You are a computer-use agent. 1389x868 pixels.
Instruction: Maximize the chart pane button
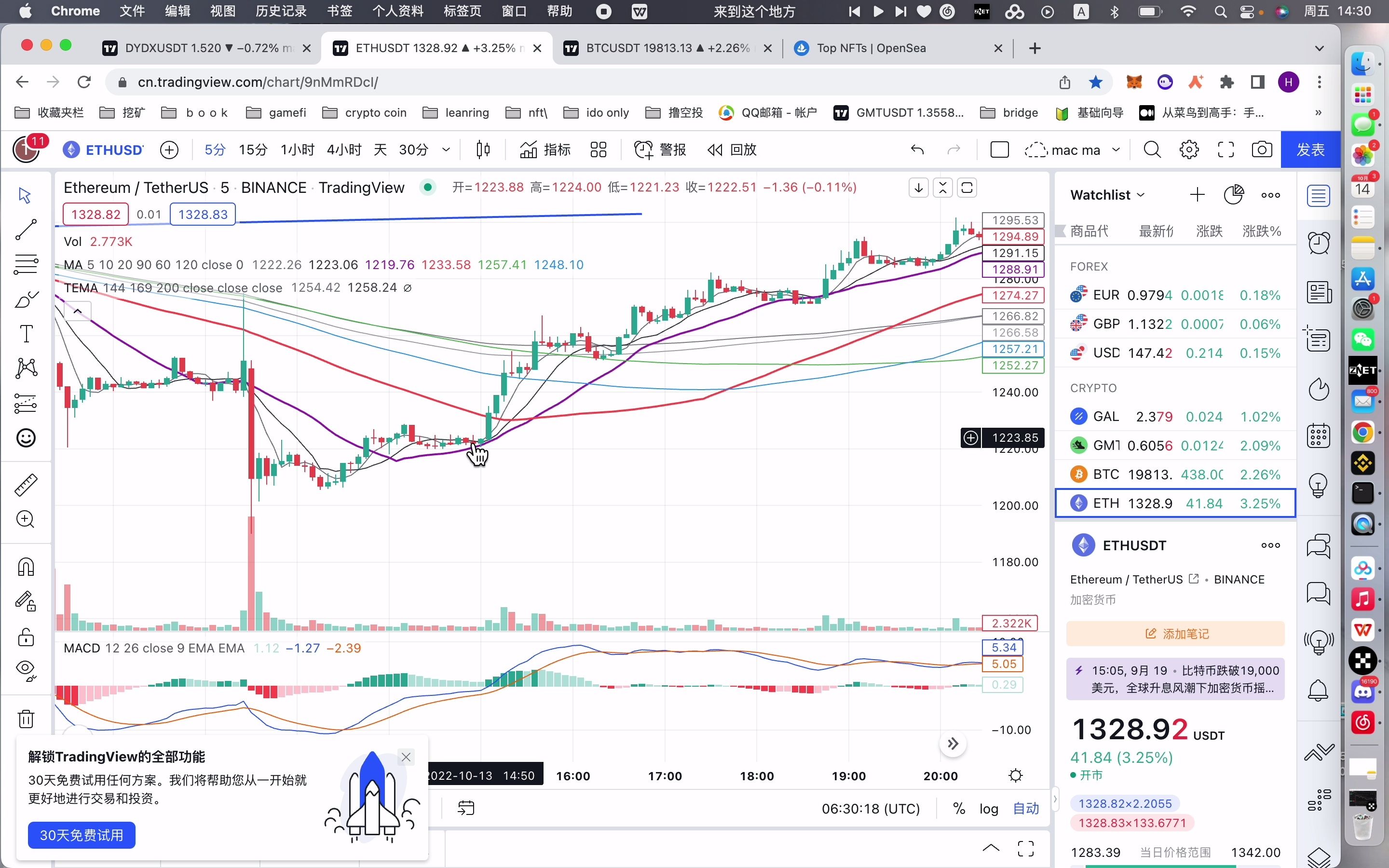pos(967,188)
